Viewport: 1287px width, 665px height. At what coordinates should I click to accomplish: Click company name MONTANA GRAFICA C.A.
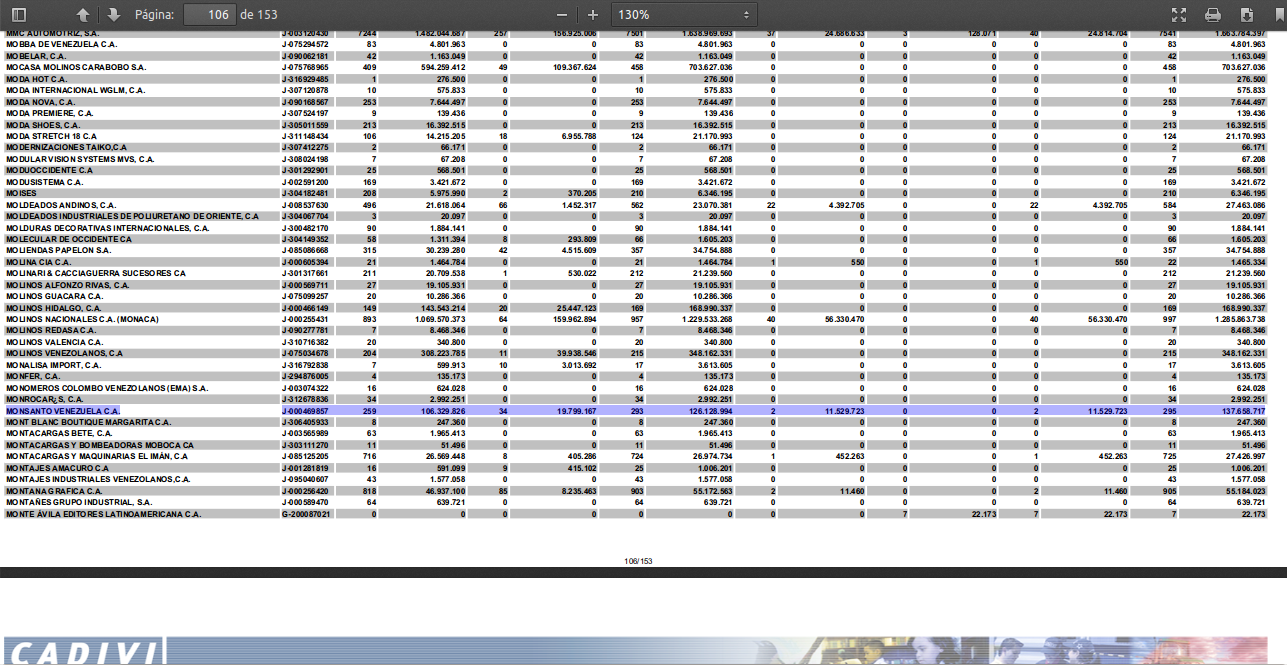point(54,491)
